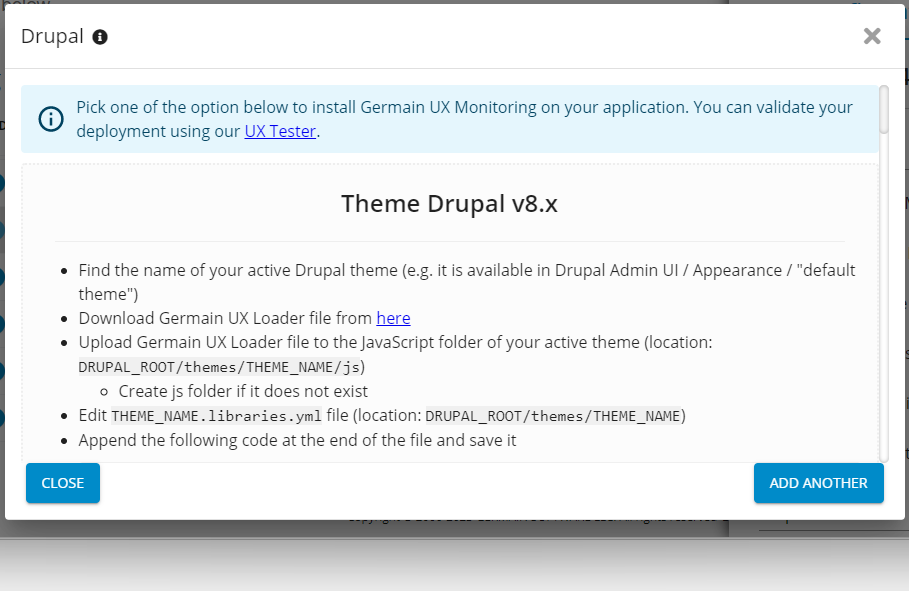Click the 'Upload Germain UX Loader file' step
Image resolution: width=909 pixels, height=591 pixels.
coord(395,342)
